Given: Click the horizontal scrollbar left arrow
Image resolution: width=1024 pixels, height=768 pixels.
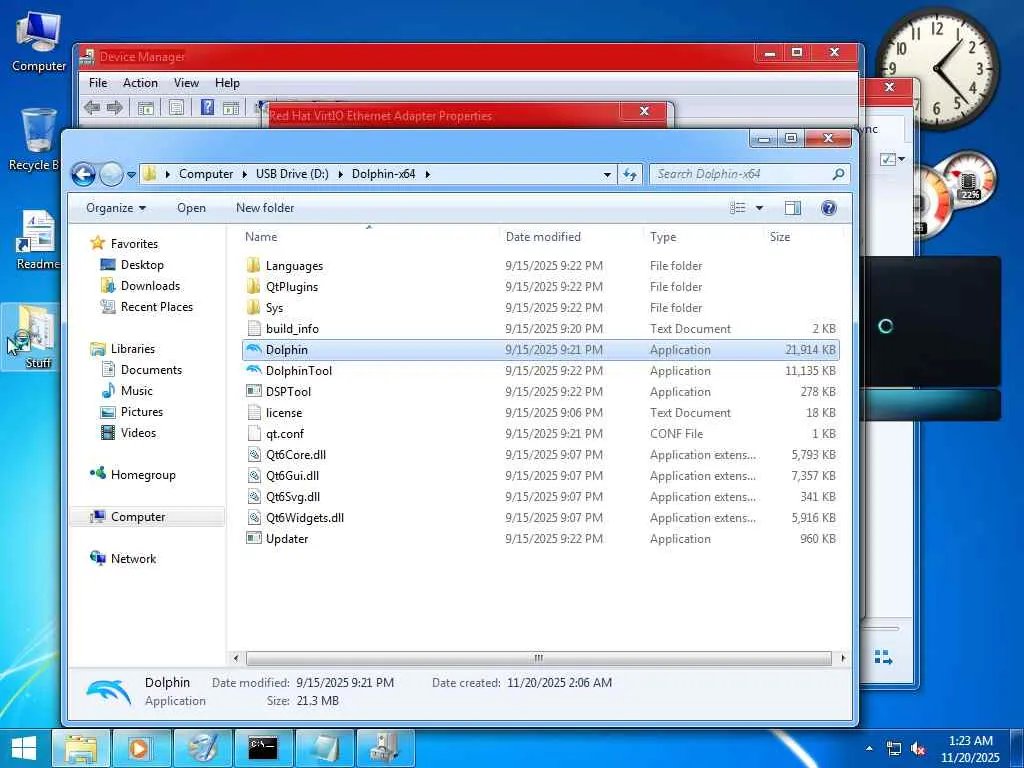Looking at the screenshot, I should 236,658.
